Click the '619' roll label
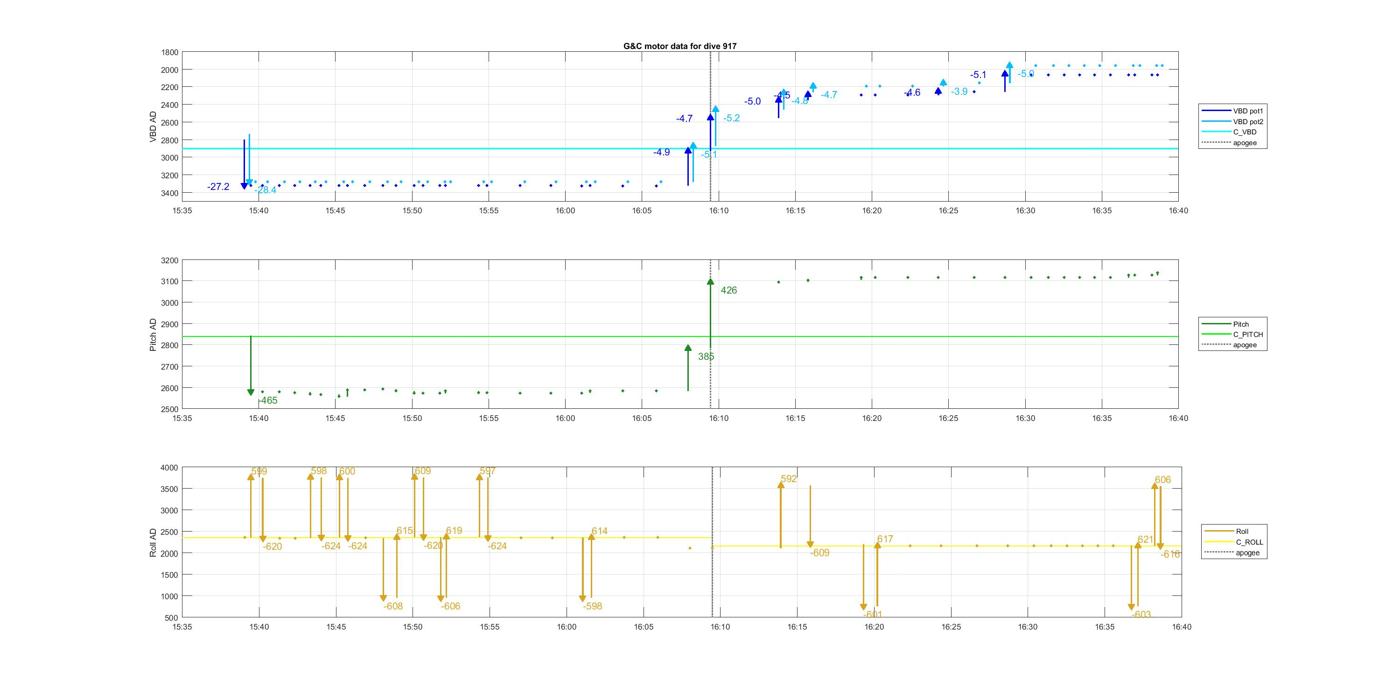Image resolution: width=1400 pixels, height=693 pixels. coord(454,531)
